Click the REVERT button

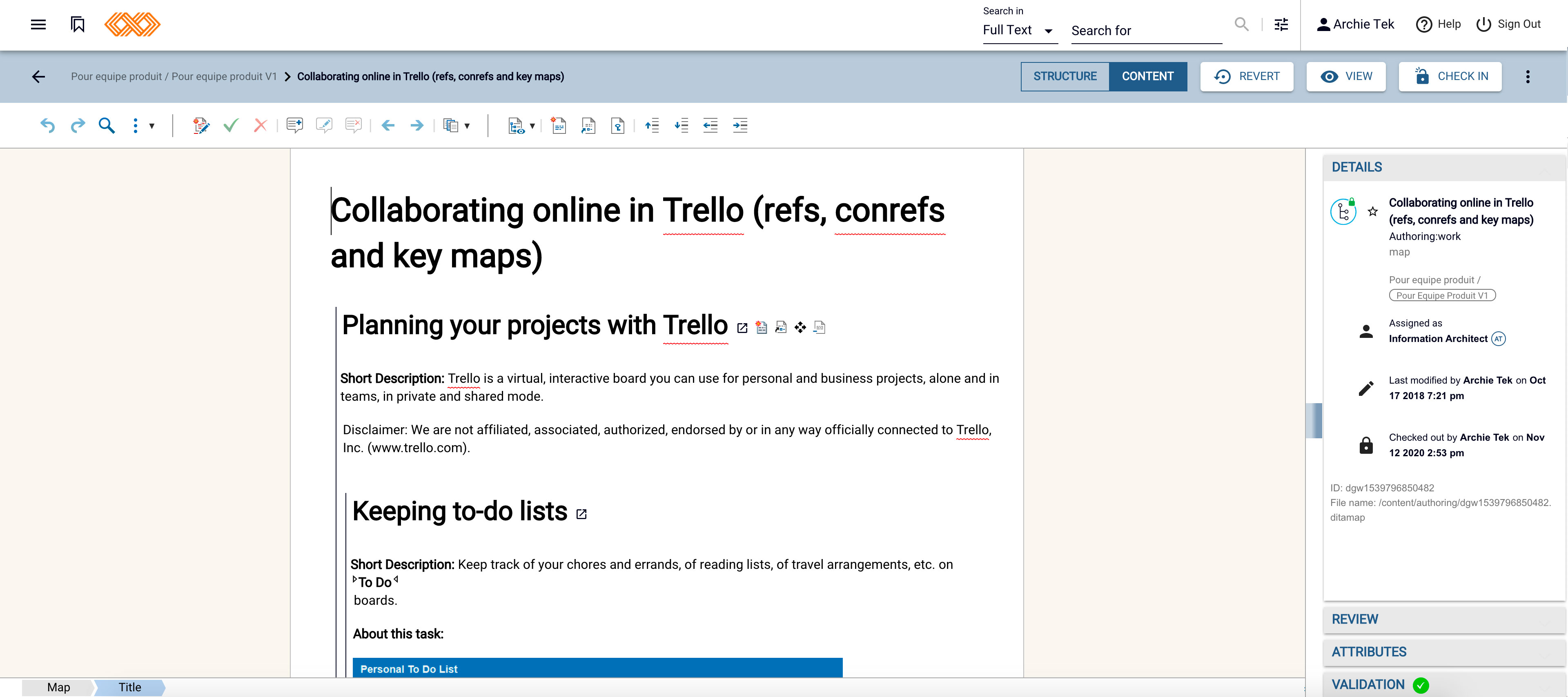click(1247, 77)
